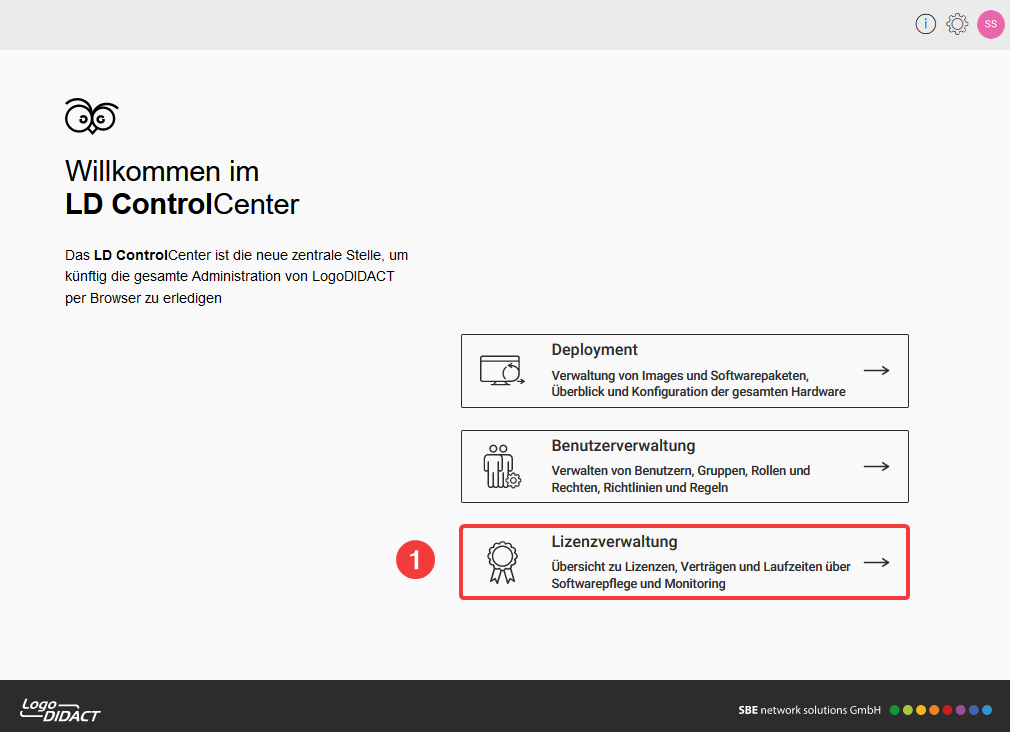Click the green dot in footer

894,710
